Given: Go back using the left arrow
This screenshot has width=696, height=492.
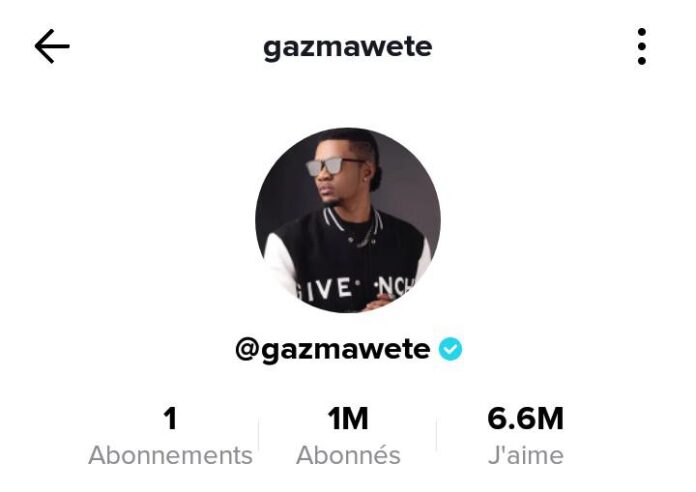Looking at the screenshot, I should [52, 46].
